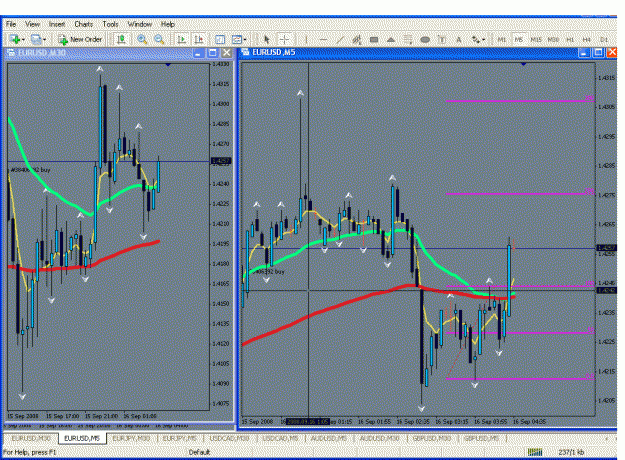Viewport: 625px width, 460px height.
Task: Select the Fibonacci Retracement tool
Action: 408,39
